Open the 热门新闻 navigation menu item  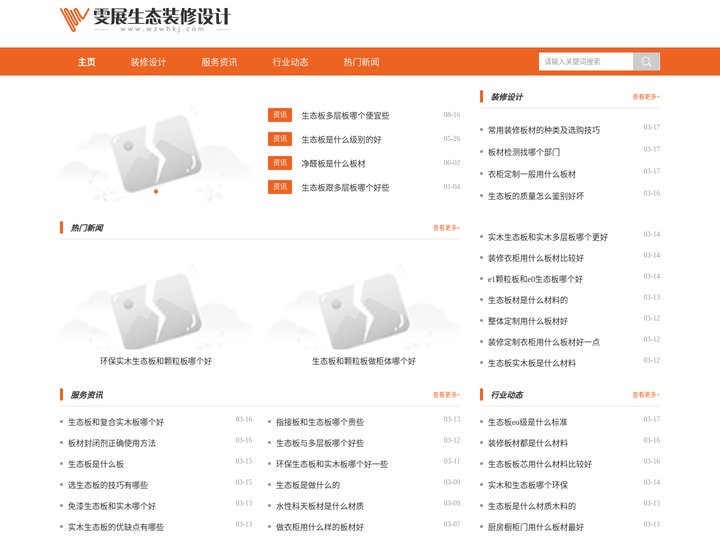361,62
